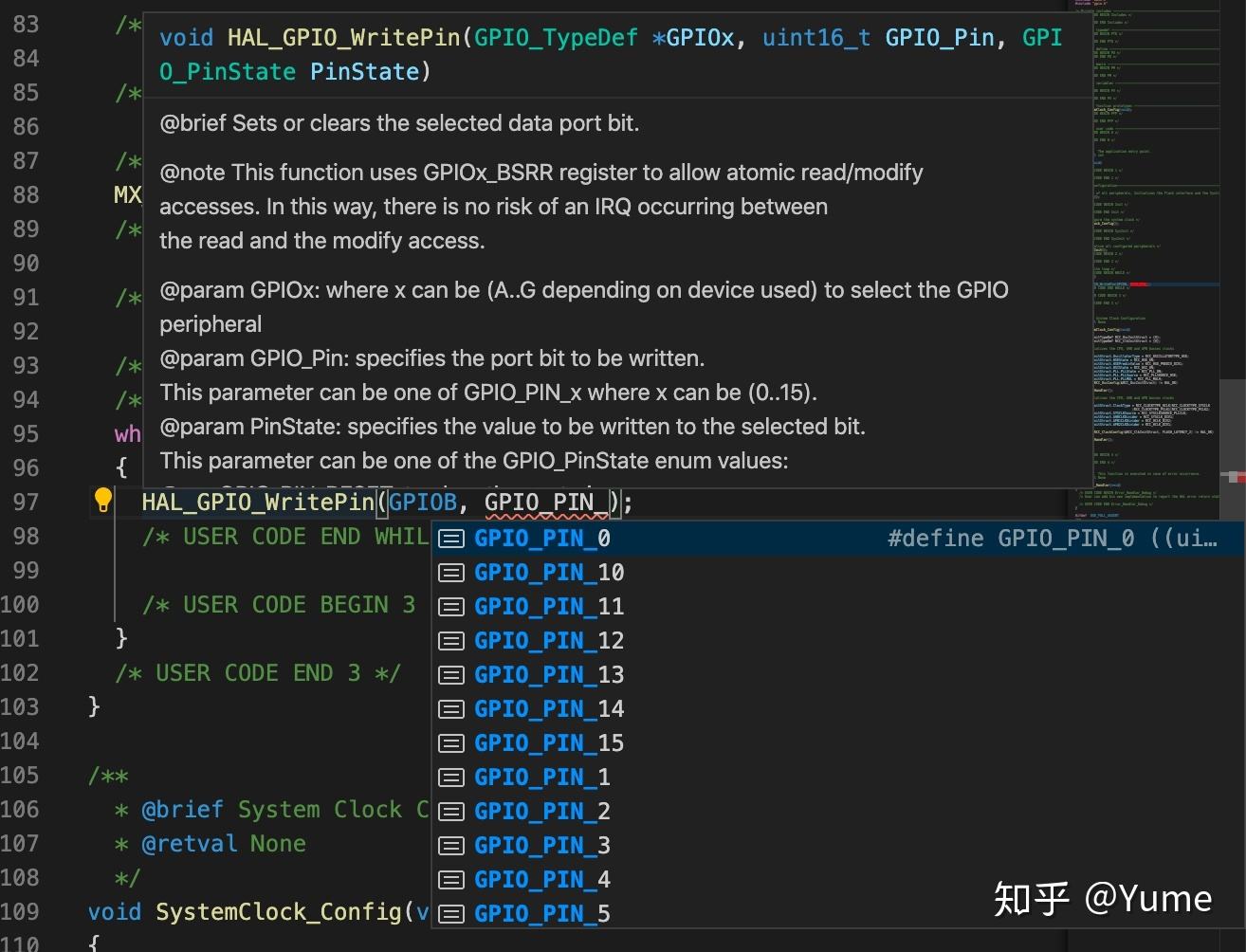The image size is (1246, 952).
Task: Click the constant icon beside GPIO_PIN_12
Action: [x=451, y=641]
